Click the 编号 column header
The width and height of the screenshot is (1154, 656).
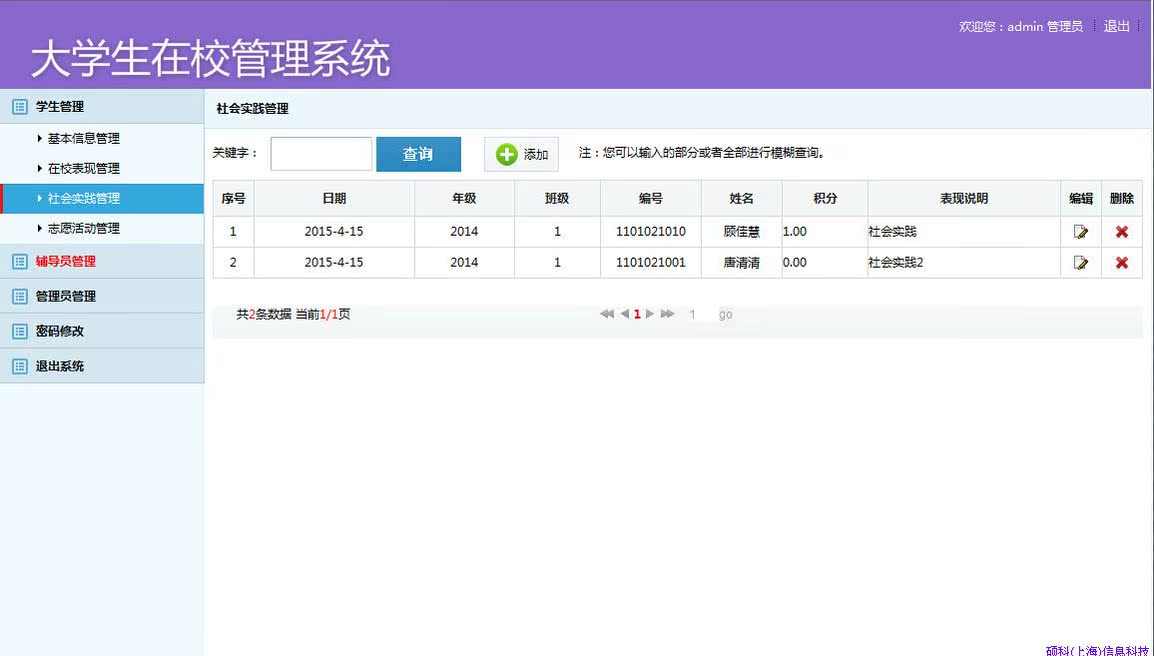[x=651, y=199]
